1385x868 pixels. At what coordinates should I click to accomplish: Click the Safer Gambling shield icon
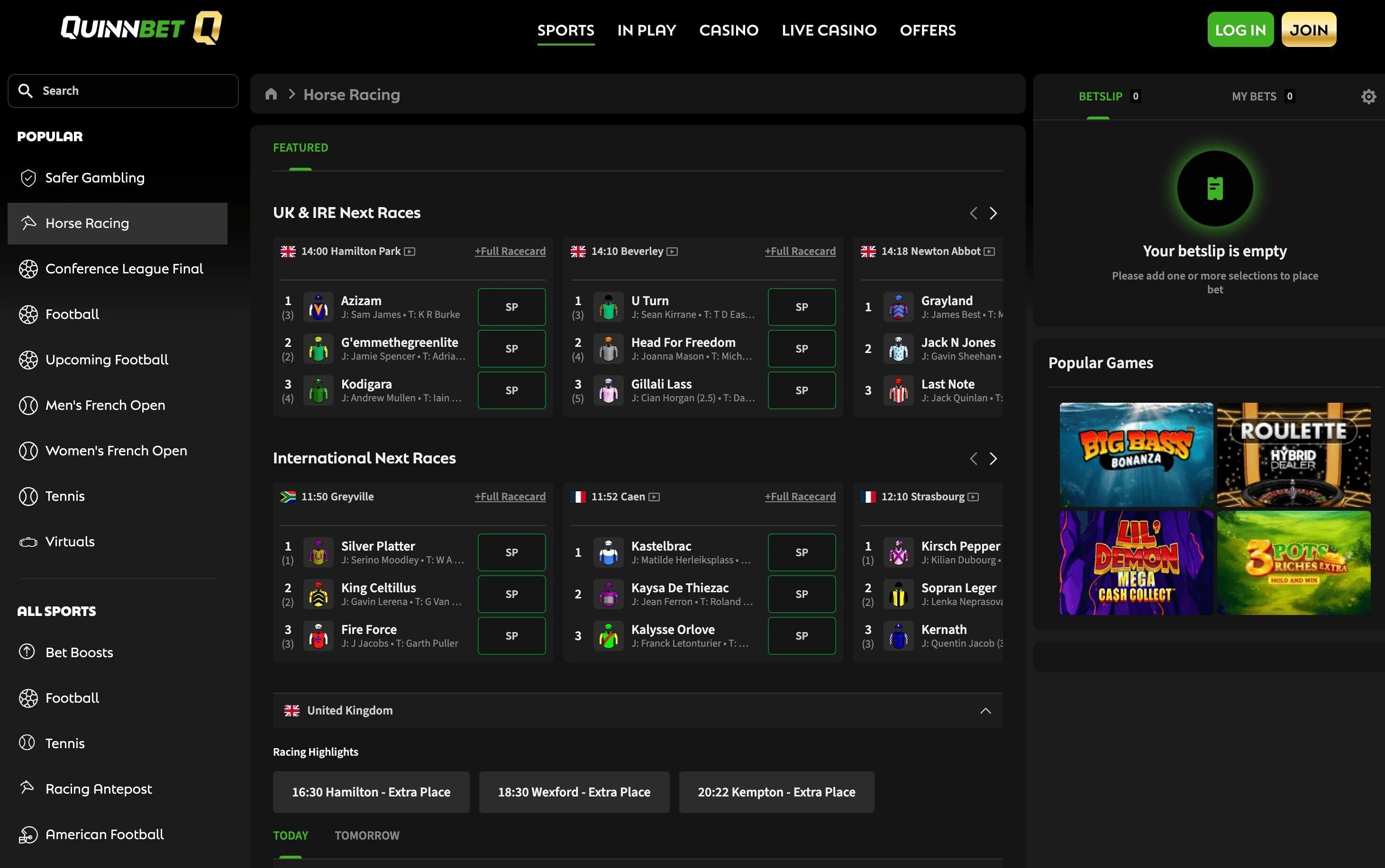28,178
